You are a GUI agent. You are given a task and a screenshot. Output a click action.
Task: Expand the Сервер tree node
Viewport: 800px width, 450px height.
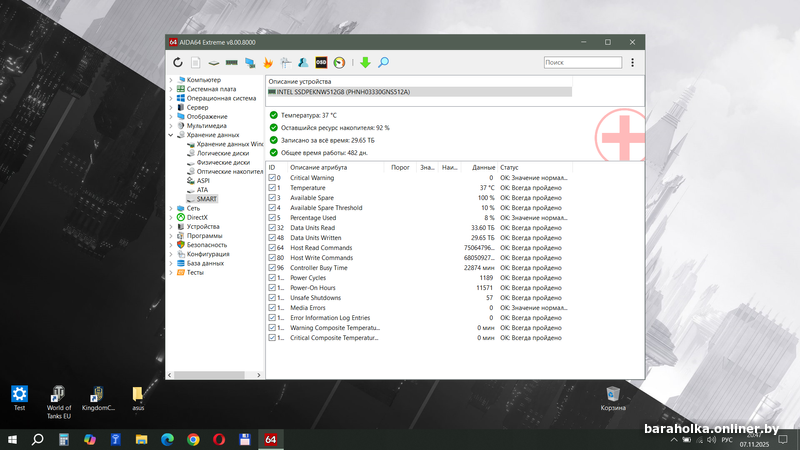[171, 108]
